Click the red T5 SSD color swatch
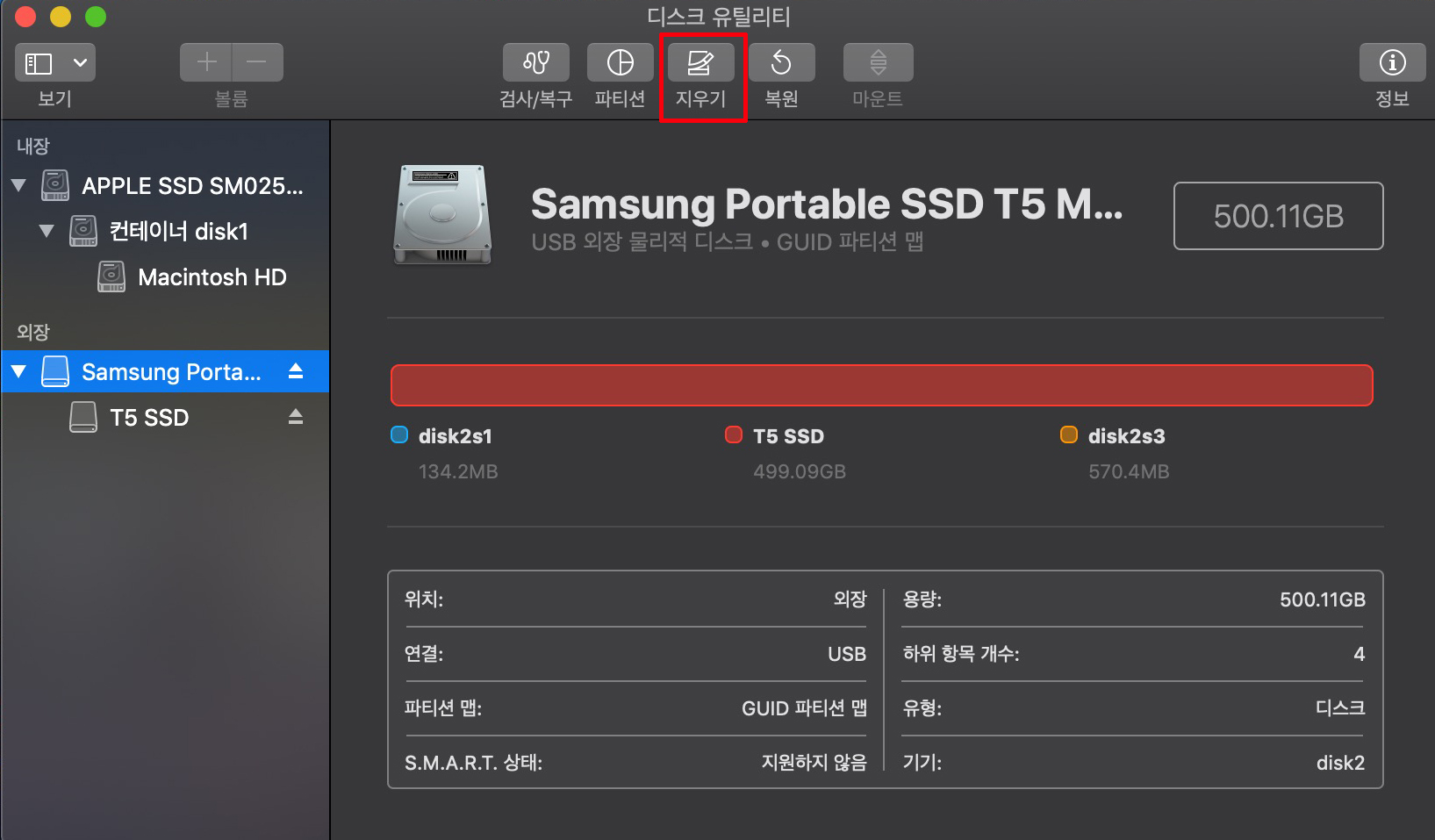 point(734,434)
